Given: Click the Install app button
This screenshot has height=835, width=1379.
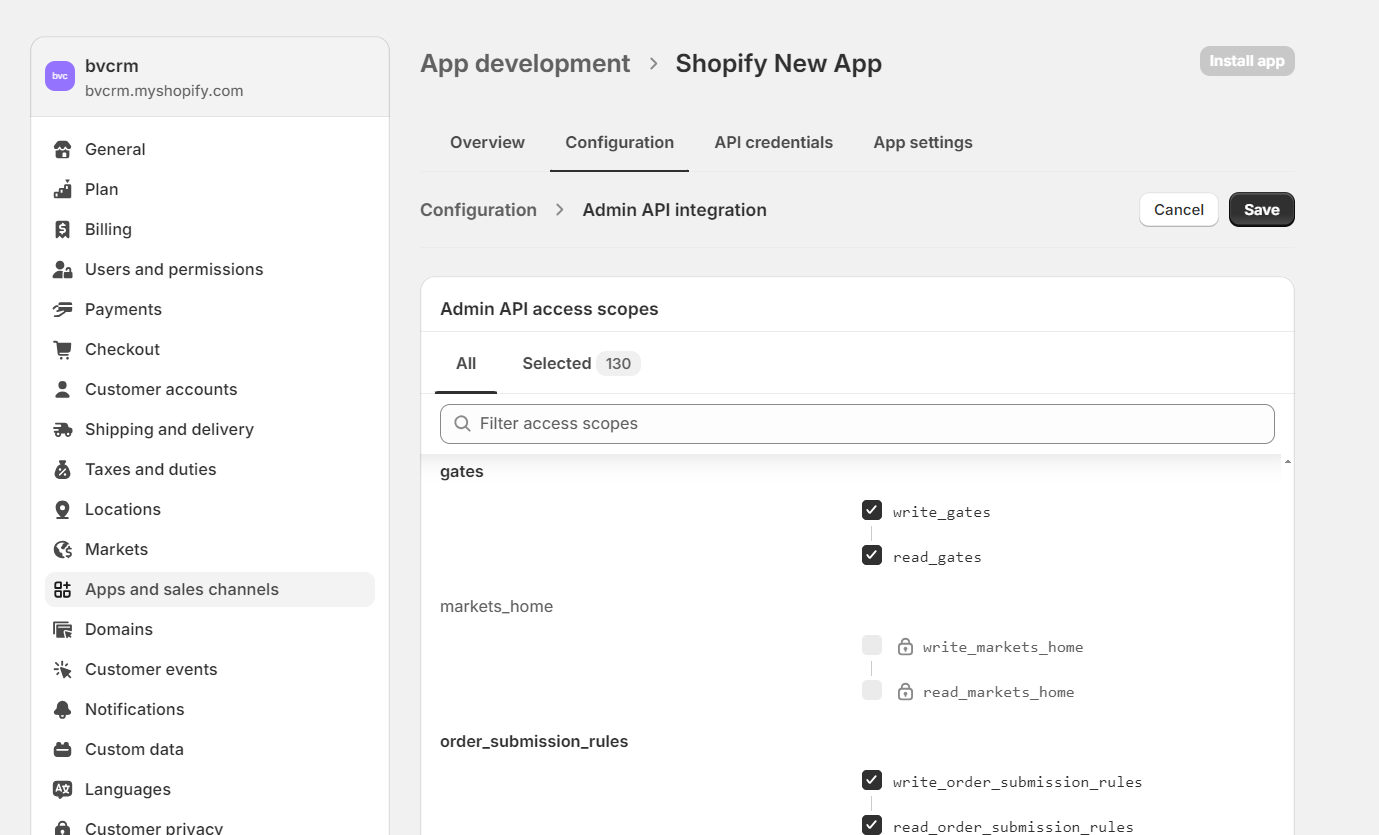Looking at the screenshot, I should [1247, 61].
